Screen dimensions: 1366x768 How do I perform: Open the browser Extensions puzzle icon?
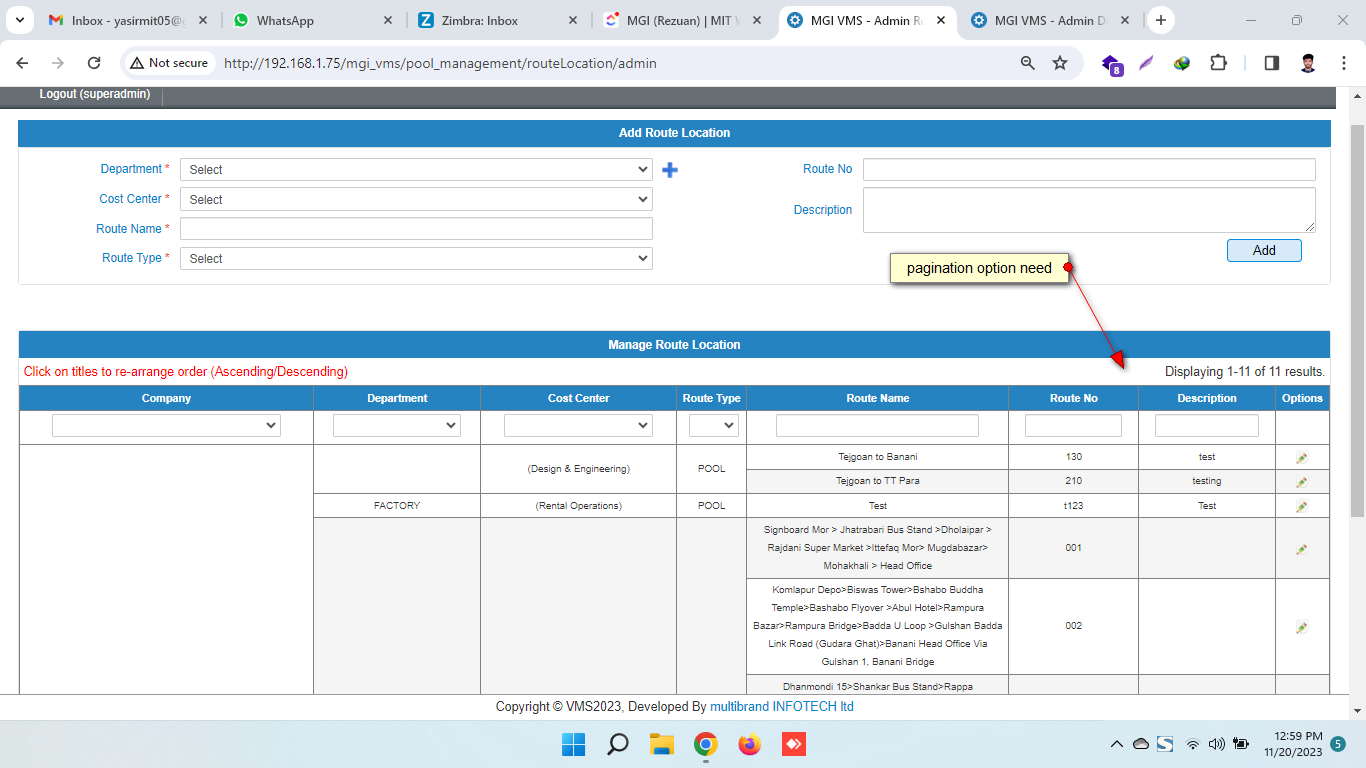pyautogui.click(x=1218, y=63)
